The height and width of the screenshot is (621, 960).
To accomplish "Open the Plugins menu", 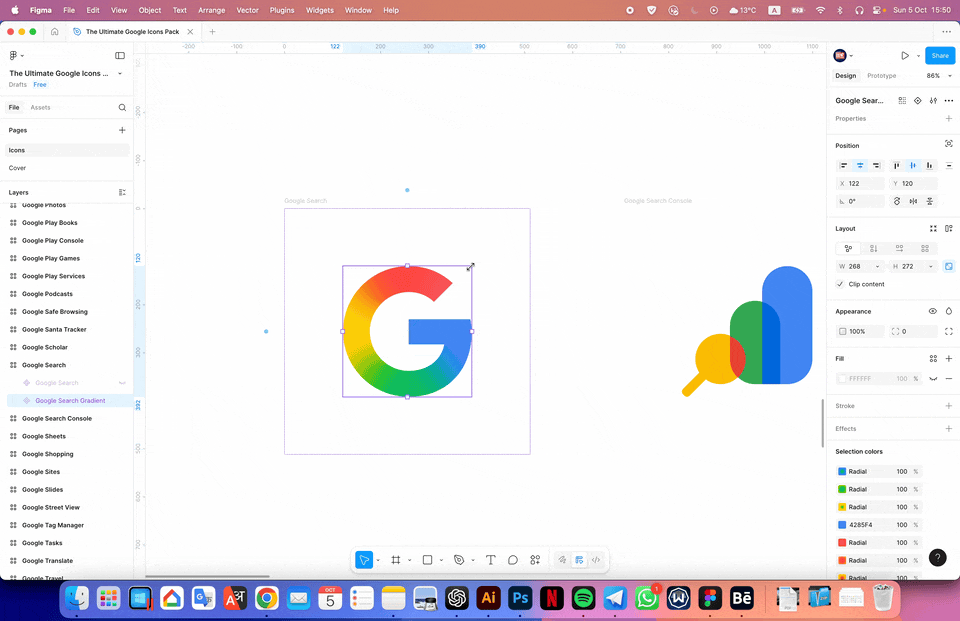I will pos(282,10).
